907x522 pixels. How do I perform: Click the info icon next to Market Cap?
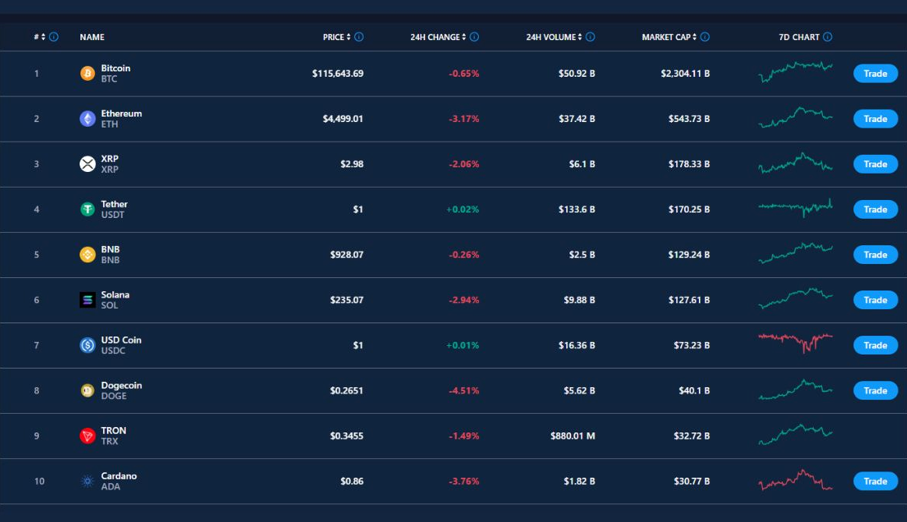705,37
